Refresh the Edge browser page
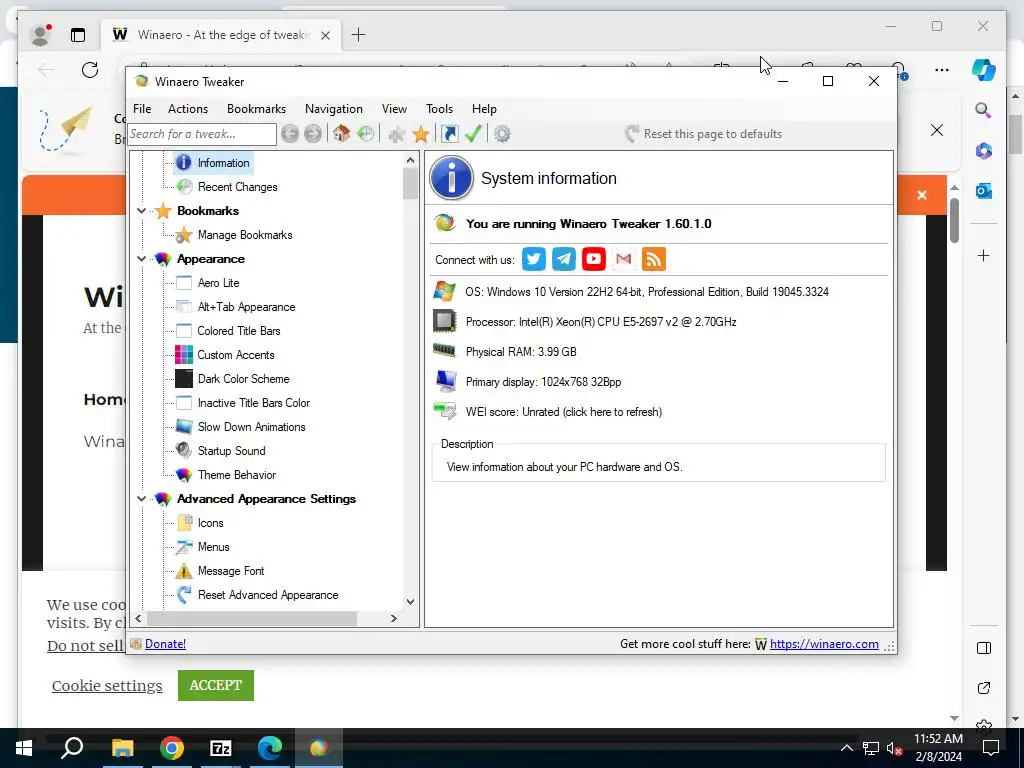This screenshot has width=1024, height=768. click(x=90, y=70)
